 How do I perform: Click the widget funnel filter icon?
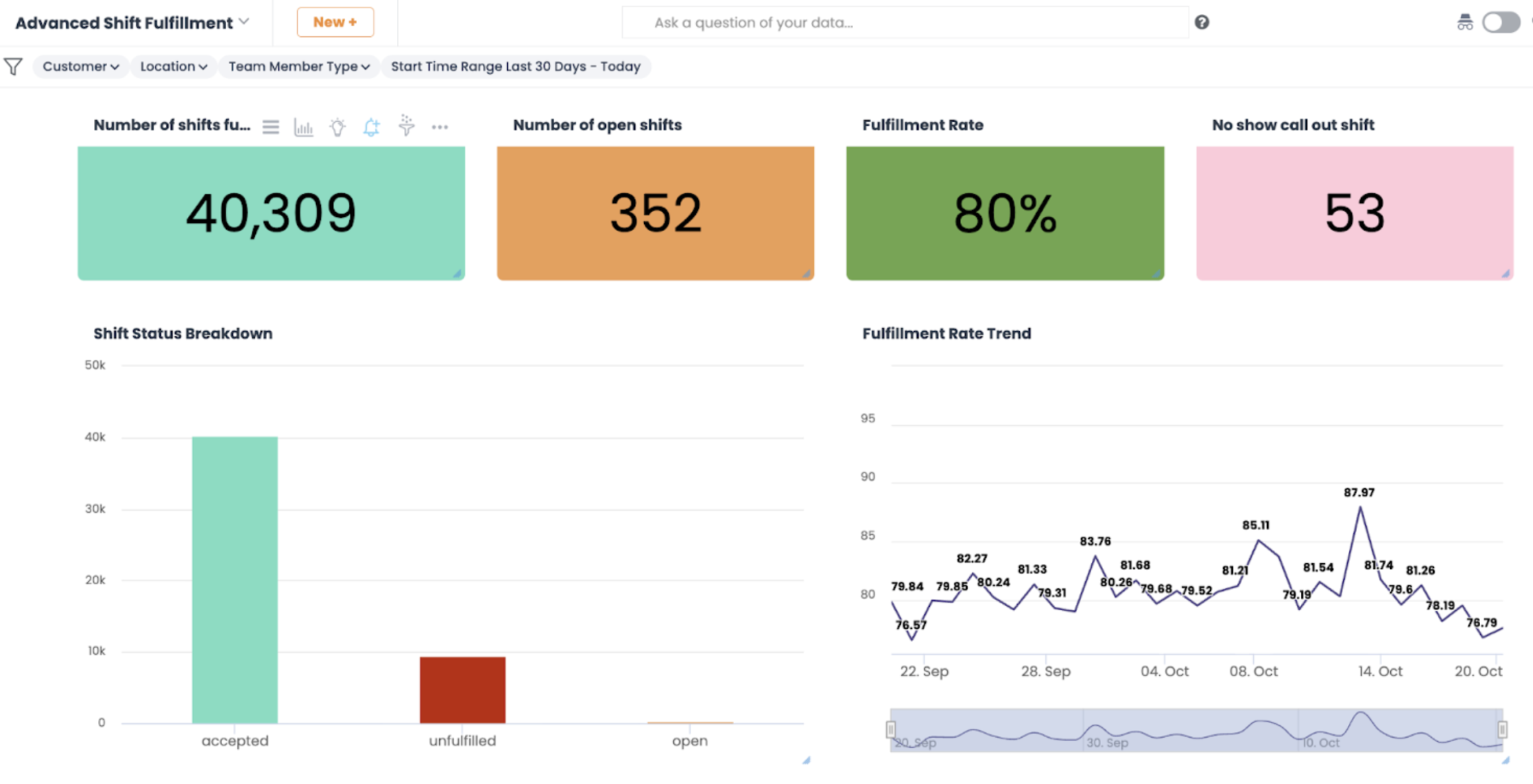pos(406,125)
